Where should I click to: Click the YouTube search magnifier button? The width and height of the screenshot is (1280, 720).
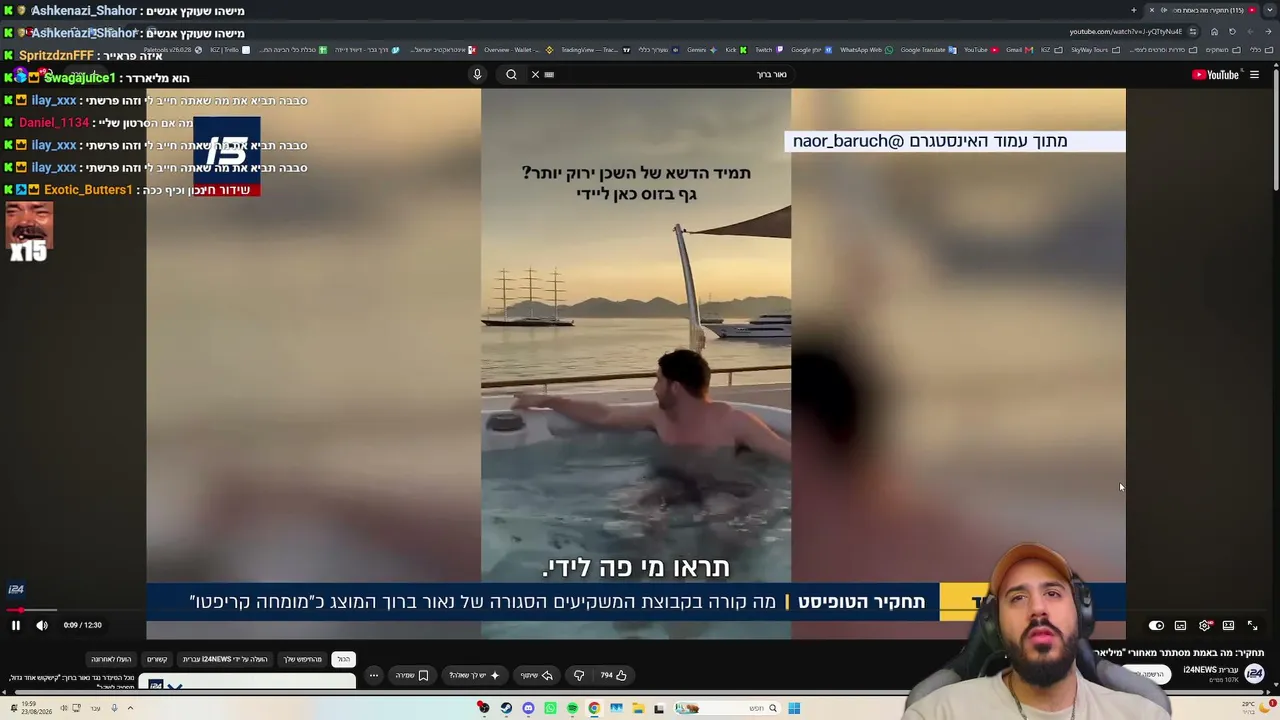[511, 74]
